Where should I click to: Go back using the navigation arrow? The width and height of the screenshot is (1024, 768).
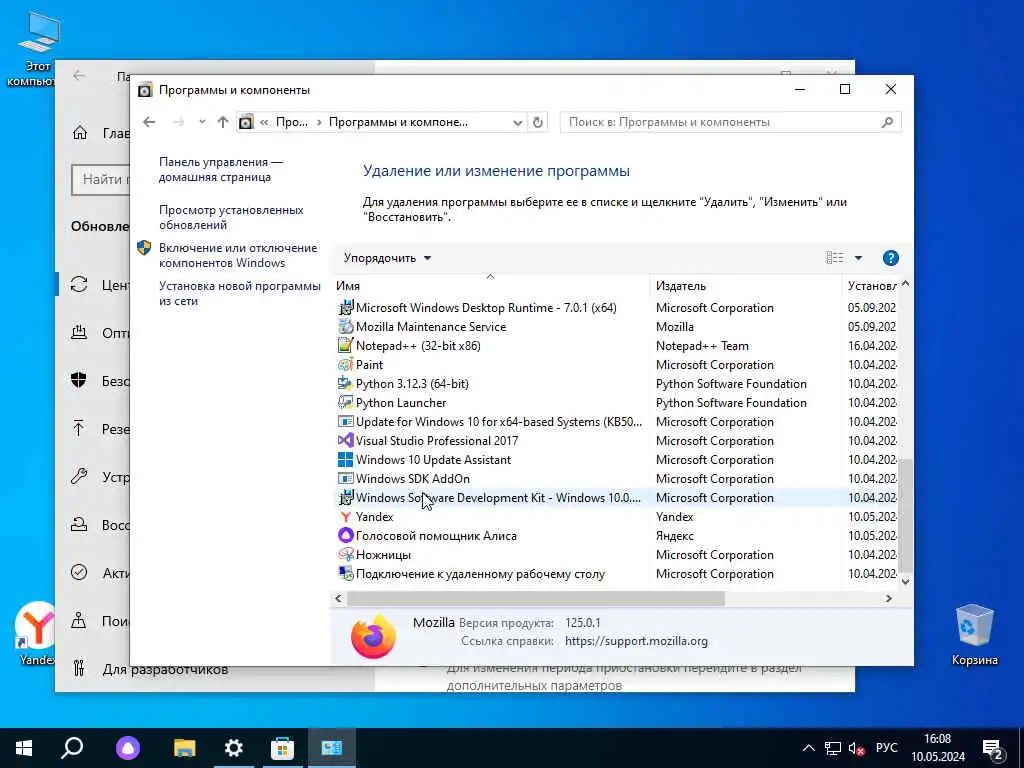click(149, 122)
